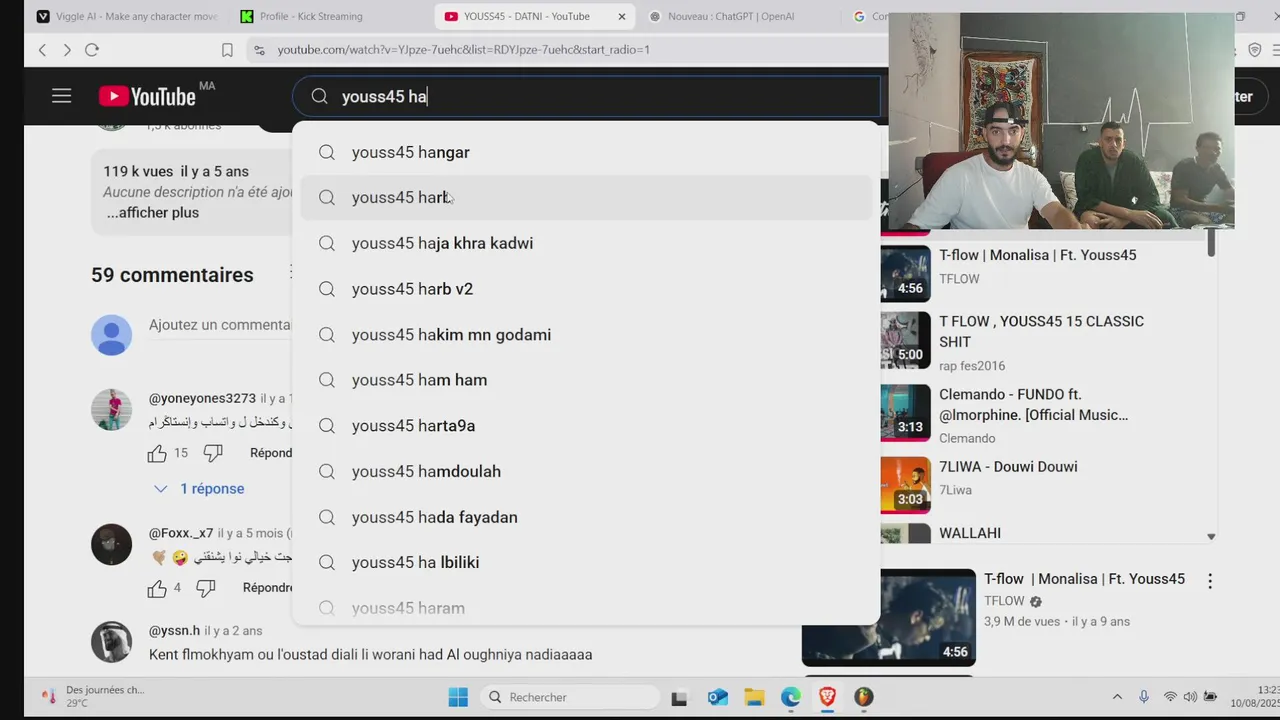Screen dimensions: 1280x720
Task: Open the YouTube hamburger guide menu
Action: coord(62,96)
